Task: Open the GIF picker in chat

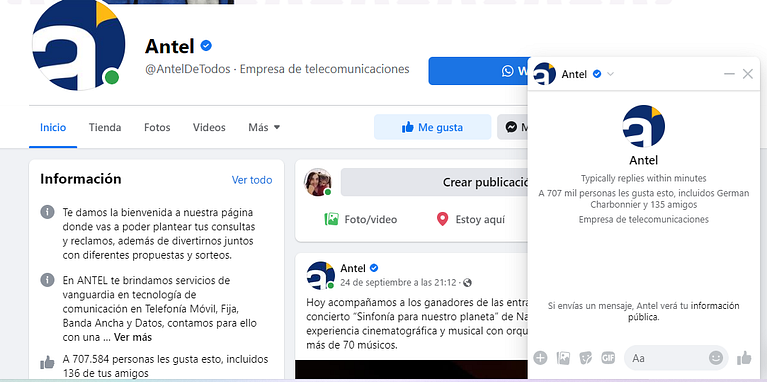Action: coord(608,358)
